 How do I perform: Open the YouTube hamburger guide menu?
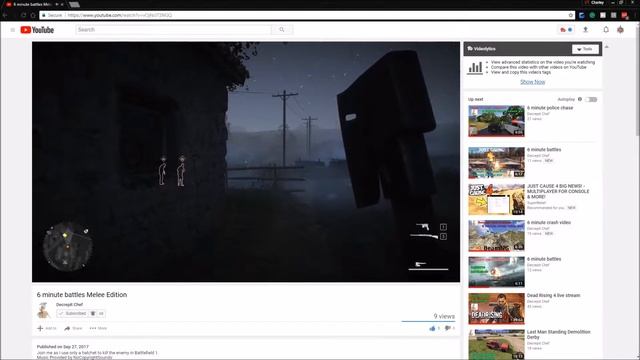pos(13,30)
